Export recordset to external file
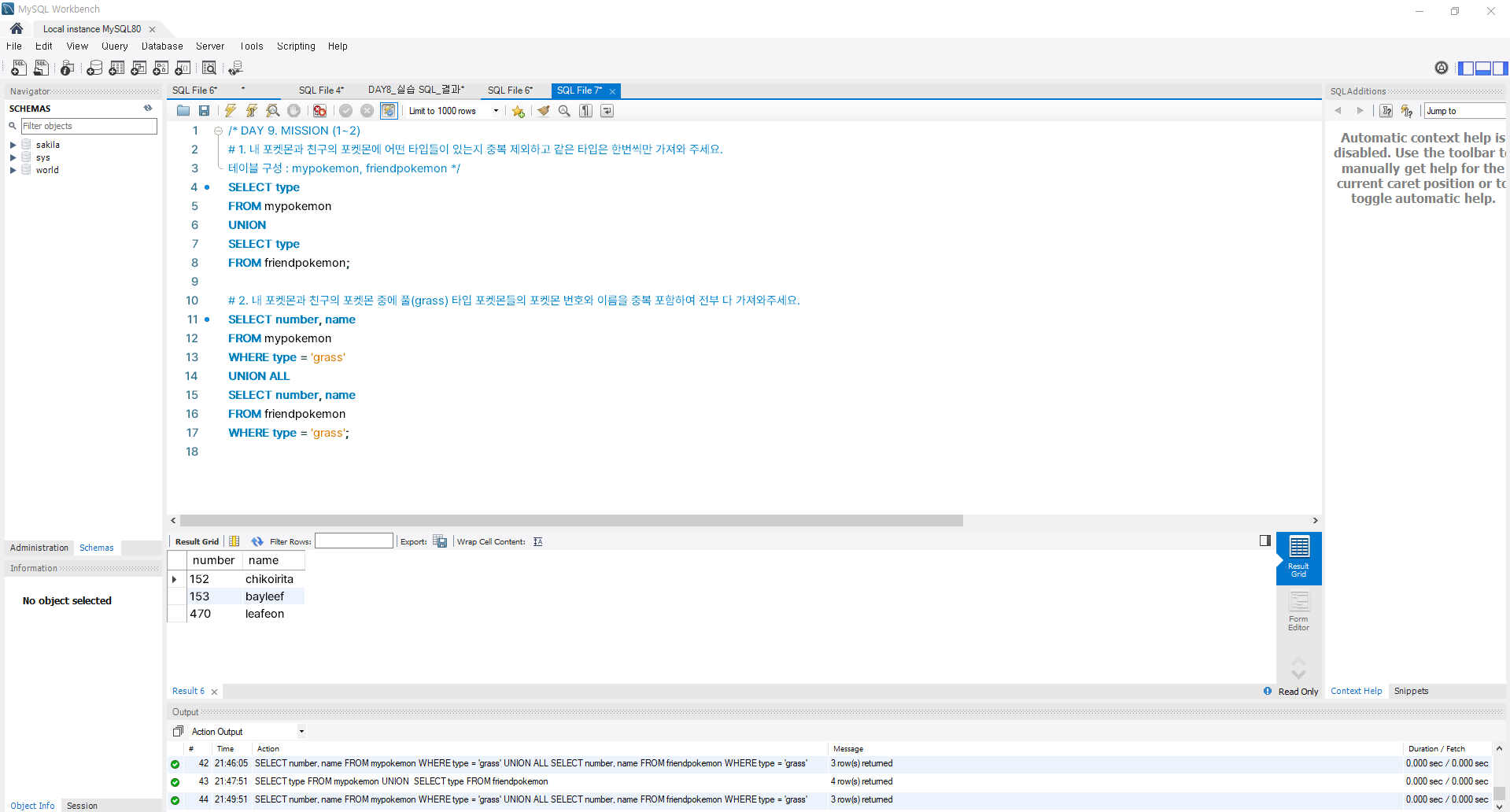1510x812 pixels. [440, 541]
